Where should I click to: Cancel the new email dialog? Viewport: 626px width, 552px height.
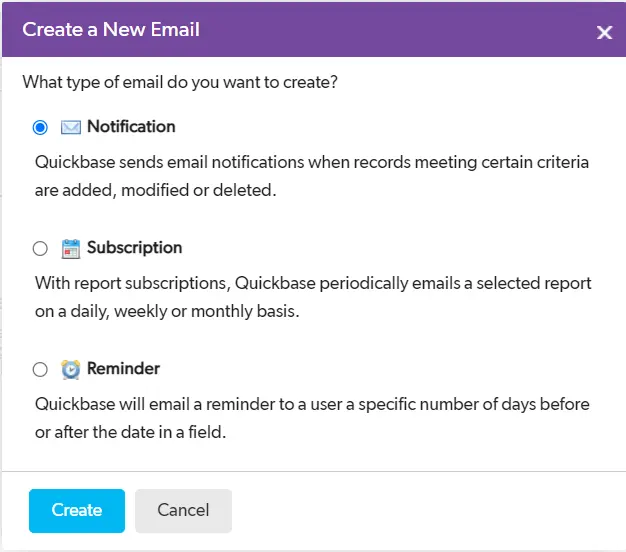point(183,510)
